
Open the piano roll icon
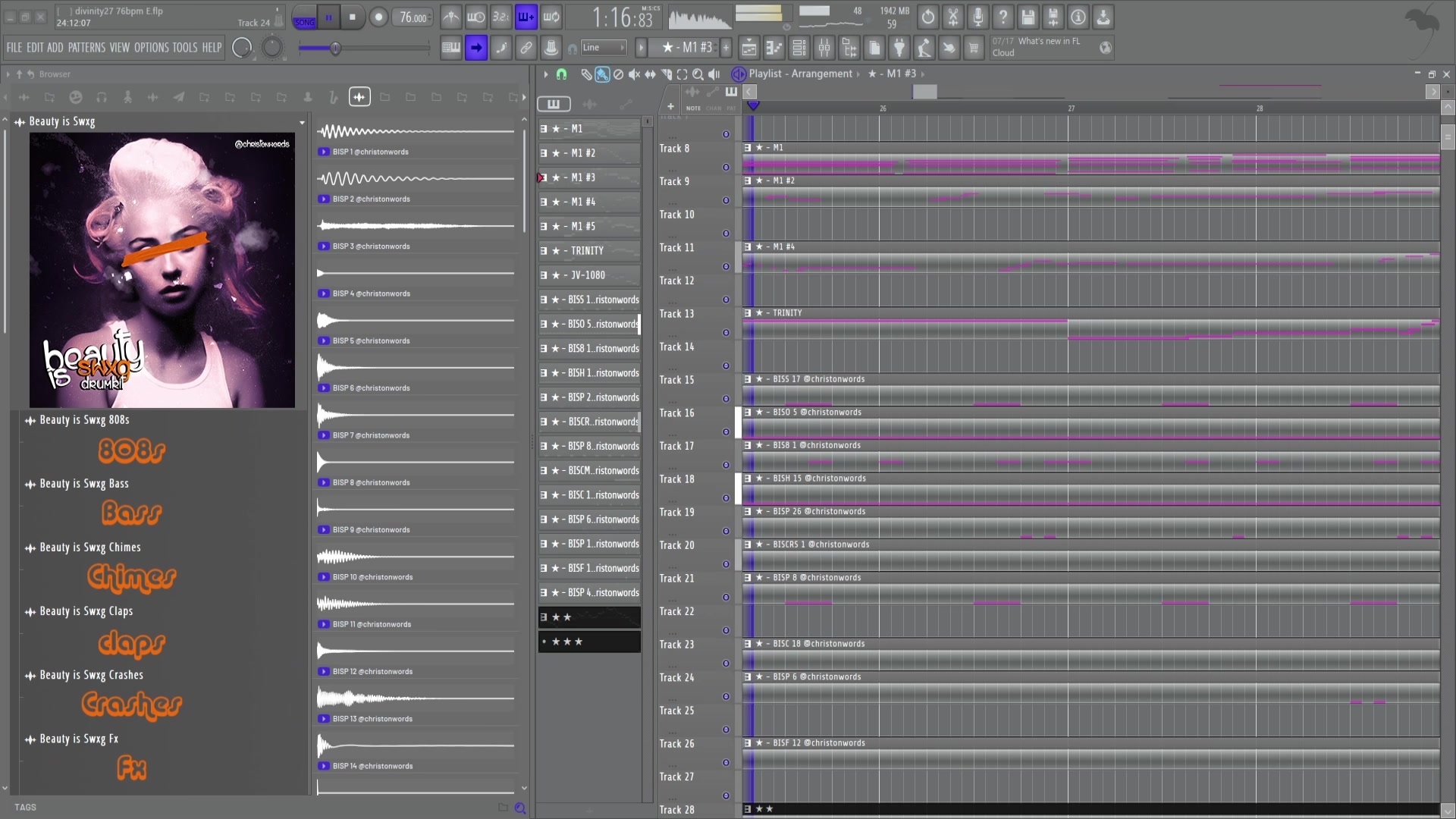point(774,48)
